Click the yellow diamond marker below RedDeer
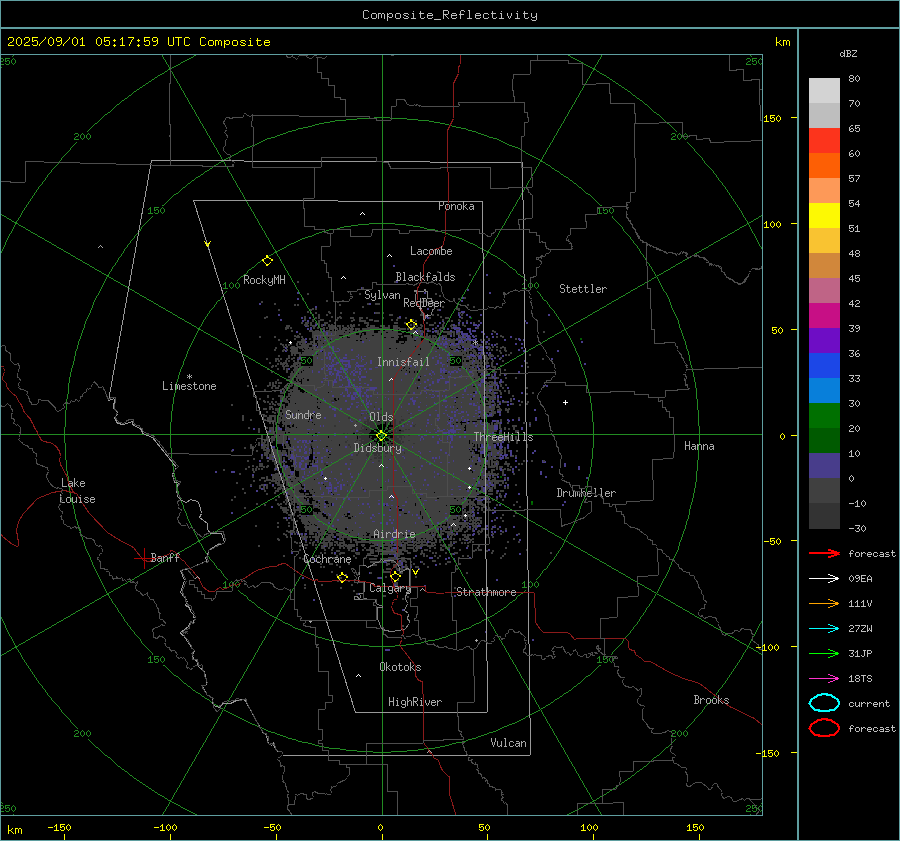This screenshot has width=900, height=841. point(411,325)
